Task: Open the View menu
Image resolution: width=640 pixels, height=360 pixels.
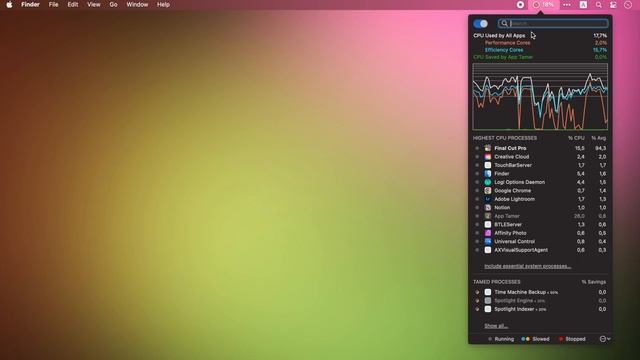Action: (93, 5)
